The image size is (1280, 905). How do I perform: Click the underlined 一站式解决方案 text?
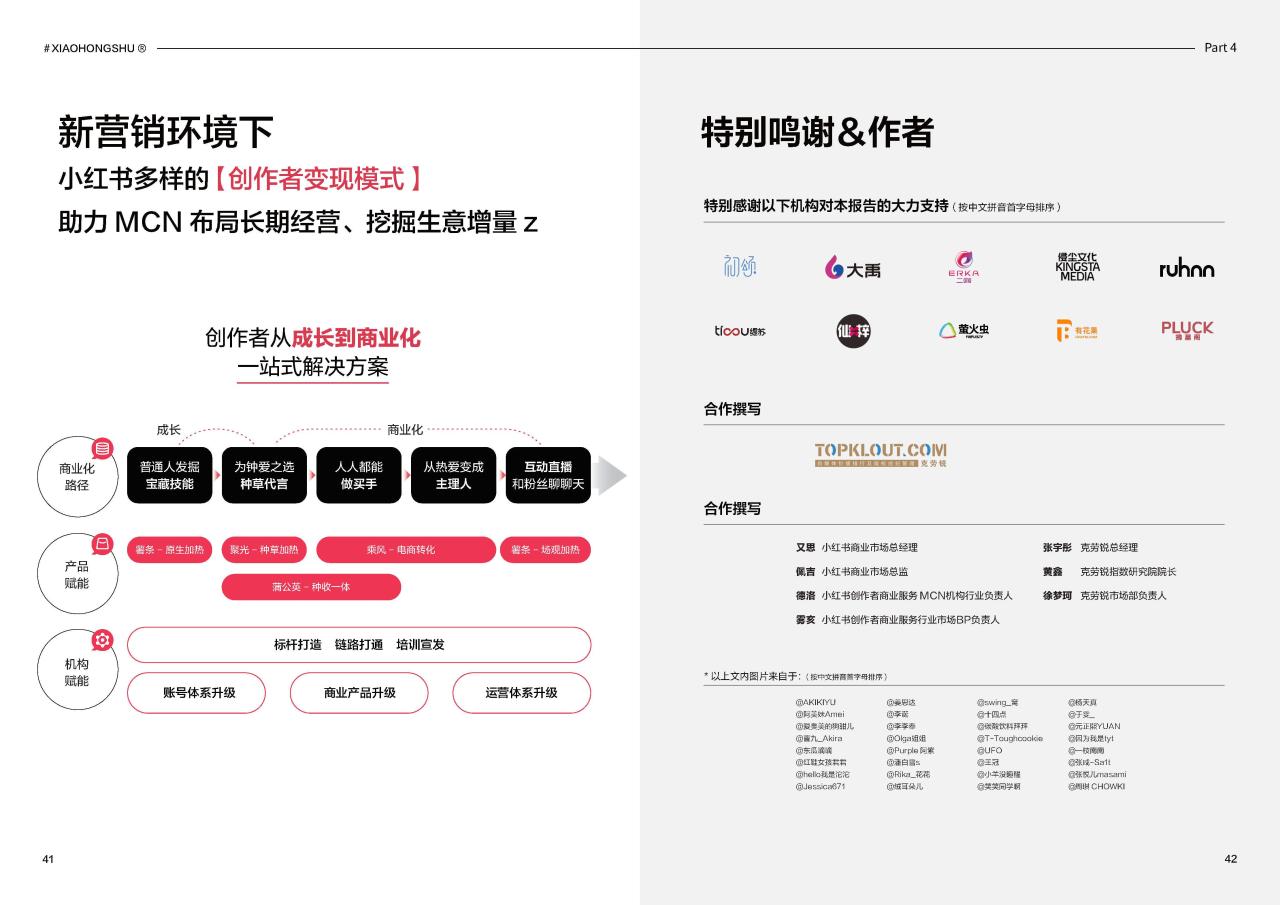(312, 366)
